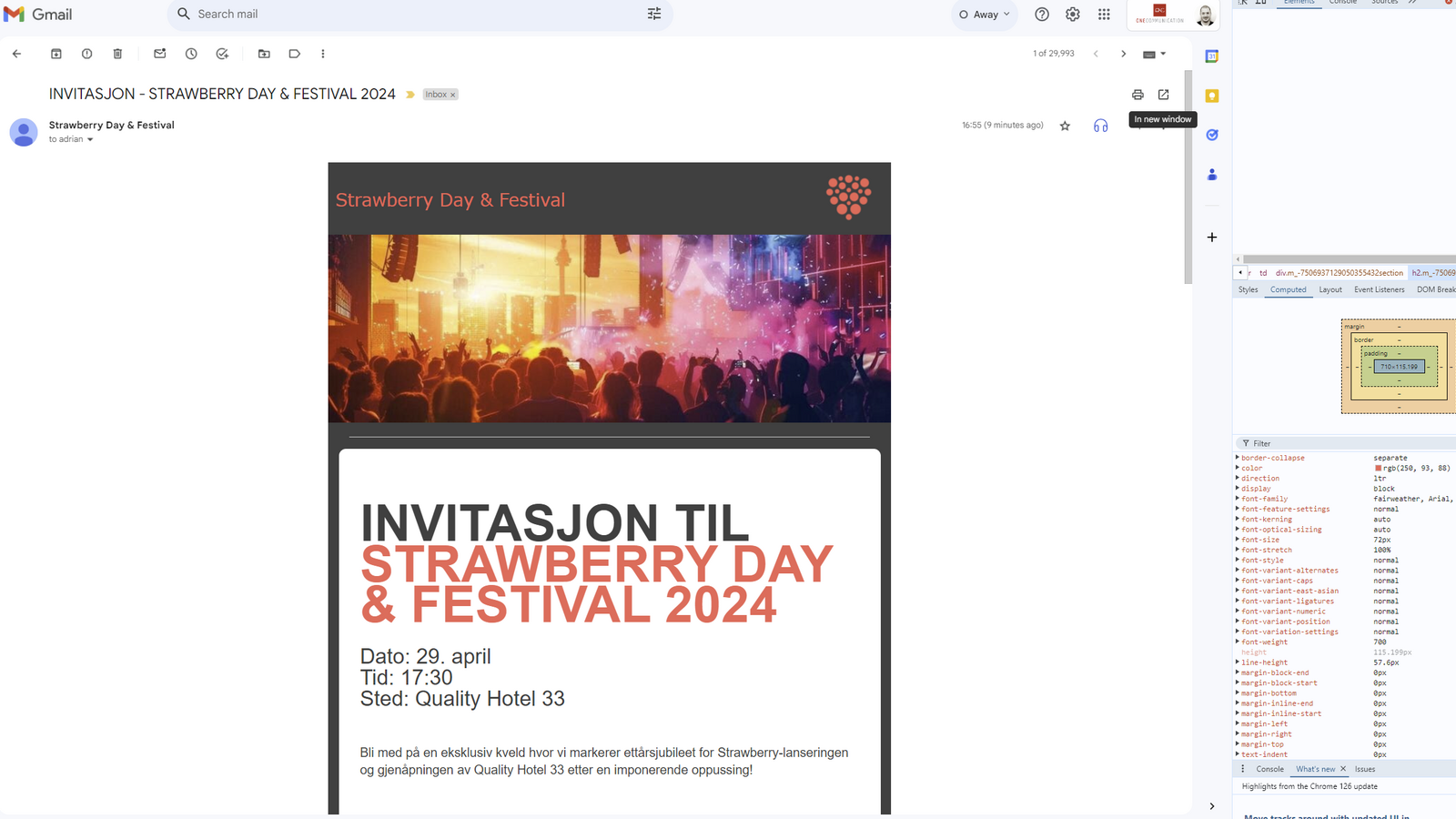Screen dimensions: 1456x819
Task: Toggle the importance marker beside the subject
Action: pyautogui.click(x=410, y=95)
